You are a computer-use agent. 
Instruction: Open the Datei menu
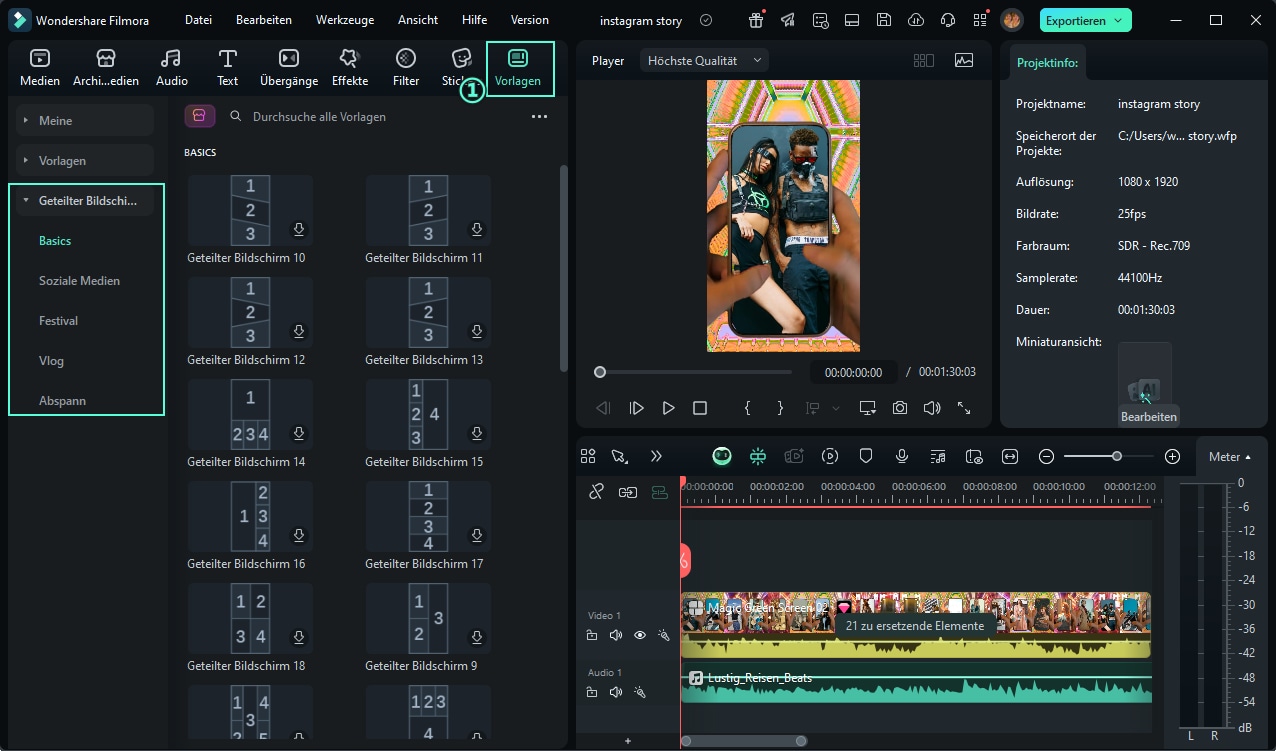[x=199, y=20]
